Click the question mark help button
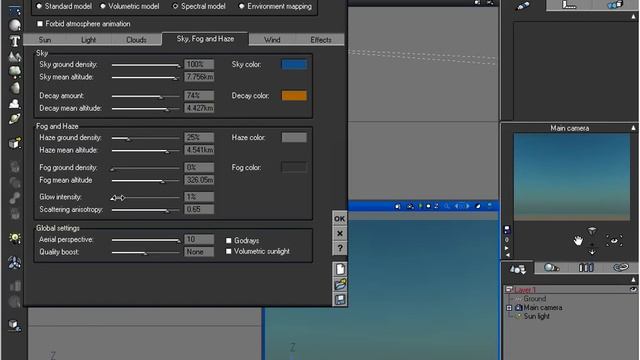The height and width of the screenshot is (360, 640). point(340,248)
